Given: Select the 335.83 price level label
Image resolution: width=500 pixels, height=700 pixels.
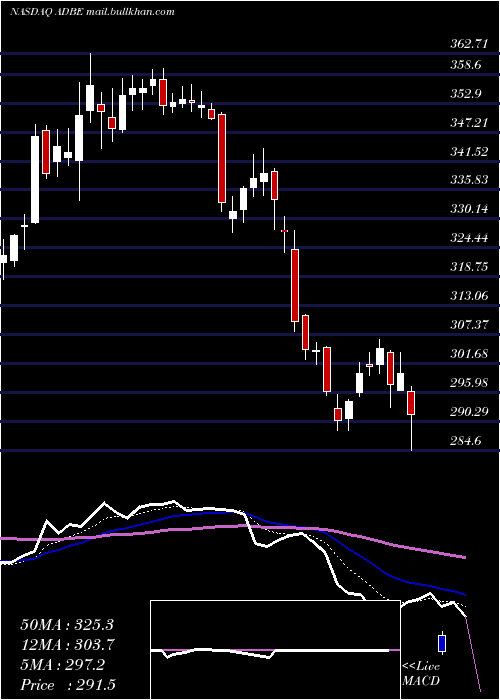Looking at the screenshot, I should tap(468, 180).
